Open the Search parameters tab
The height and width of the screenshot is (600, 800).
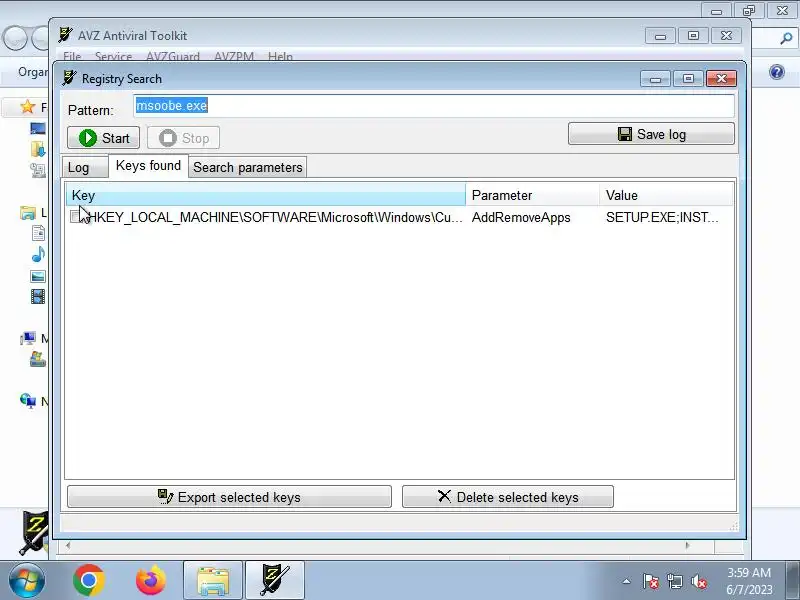pos(247,167)
